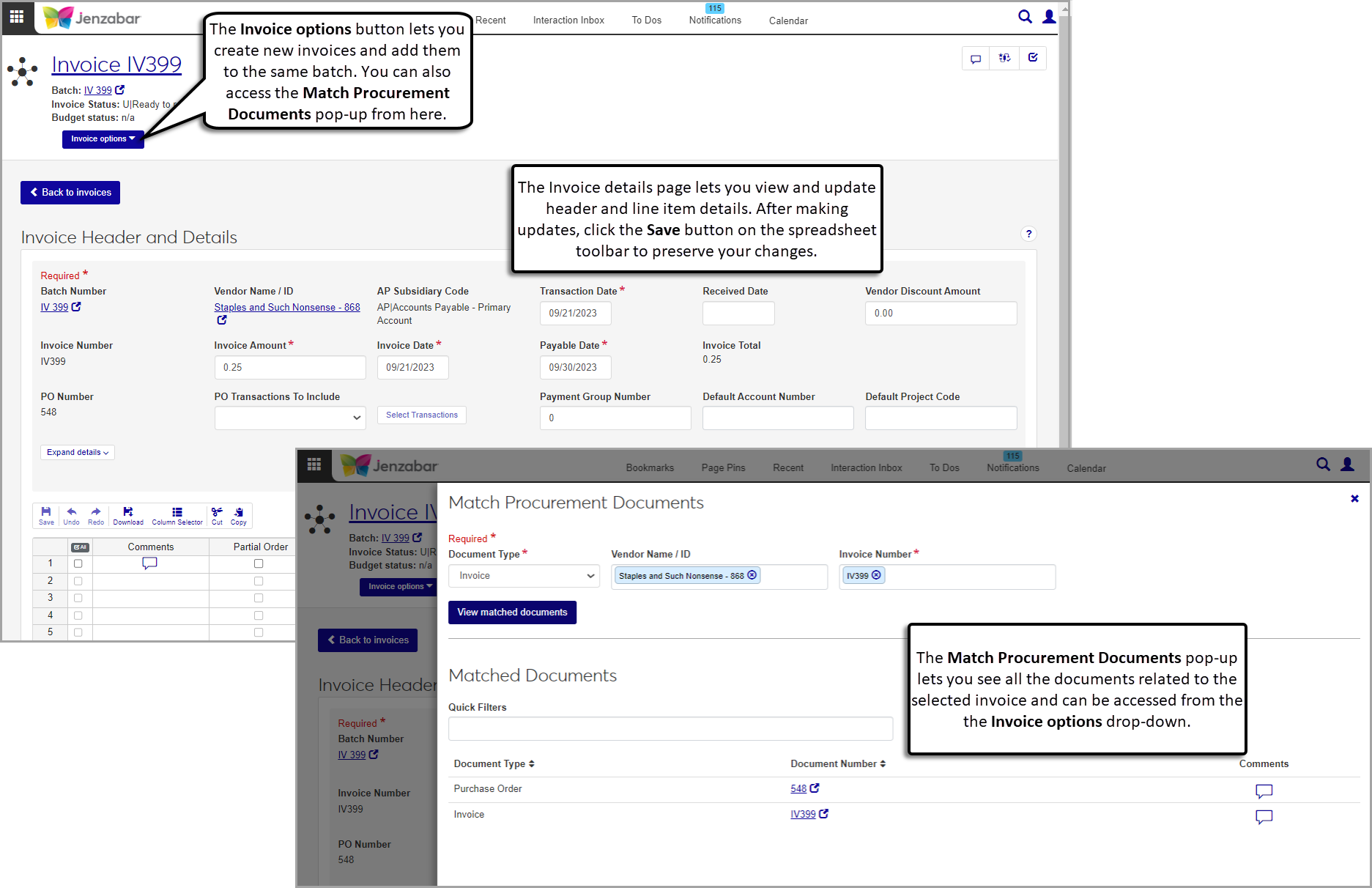The height and width of the screenshot is (888, 1372).
Task: Click the search magnifier in the pop-up window header
Action: click(1323, 465)
